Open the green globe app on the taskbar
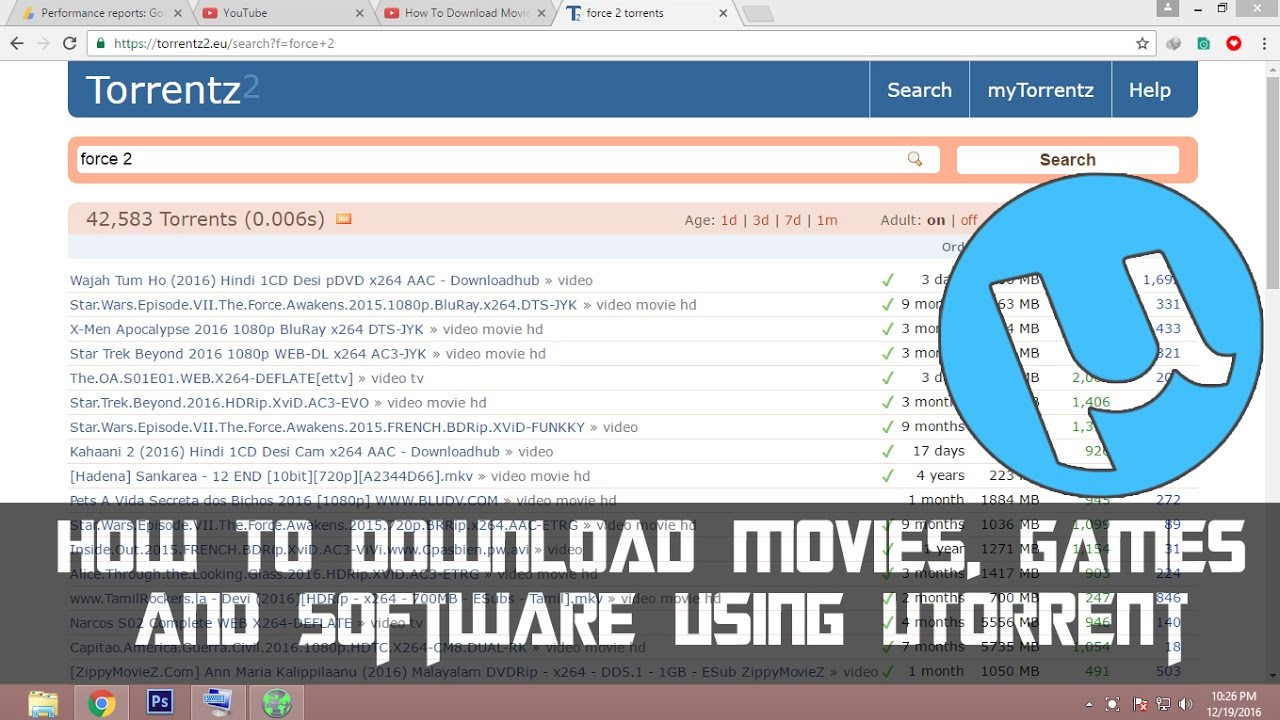 pos(276,703)
